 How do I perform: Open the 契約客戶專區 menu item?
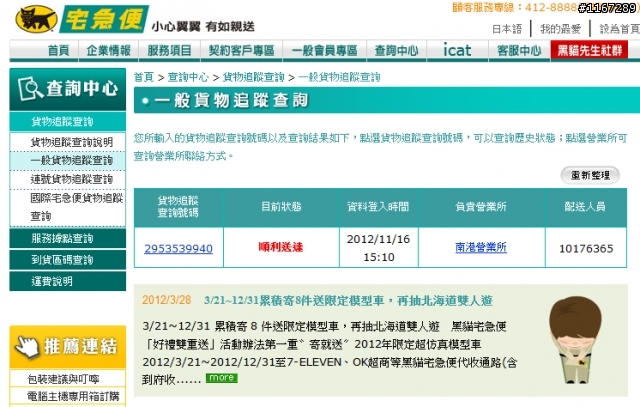point(241,51)
